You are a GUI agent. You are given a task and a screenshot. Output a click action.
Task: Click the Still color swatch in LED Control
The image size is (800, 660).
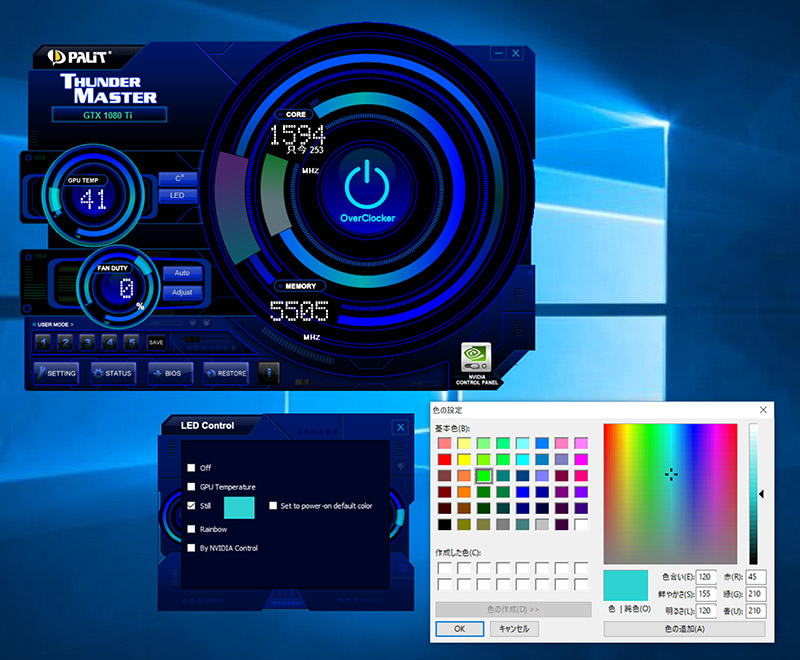coord(239,507)
